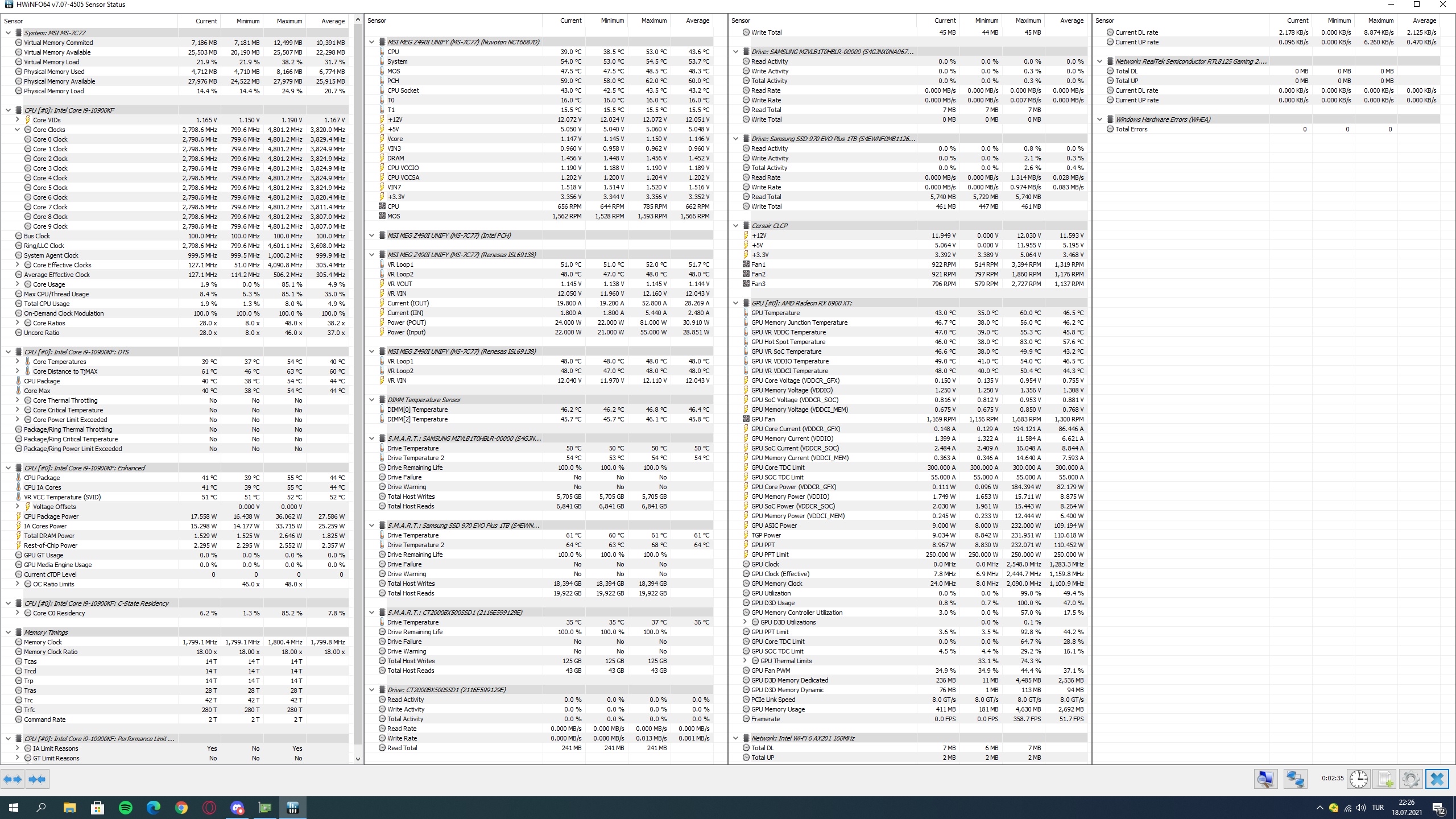
Task: Expand the GPU D3D Utilizations subtree
Action: coord(745,622)
